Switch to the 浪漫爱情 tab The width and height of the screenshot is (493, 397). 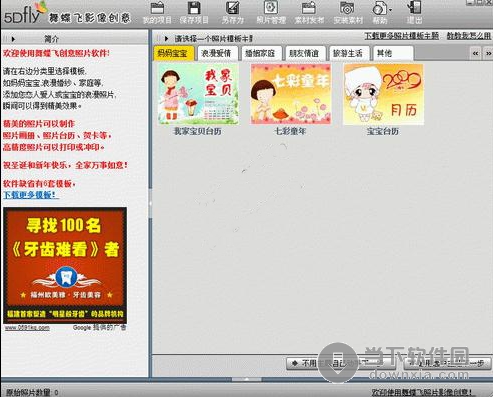tap(217, 53)
